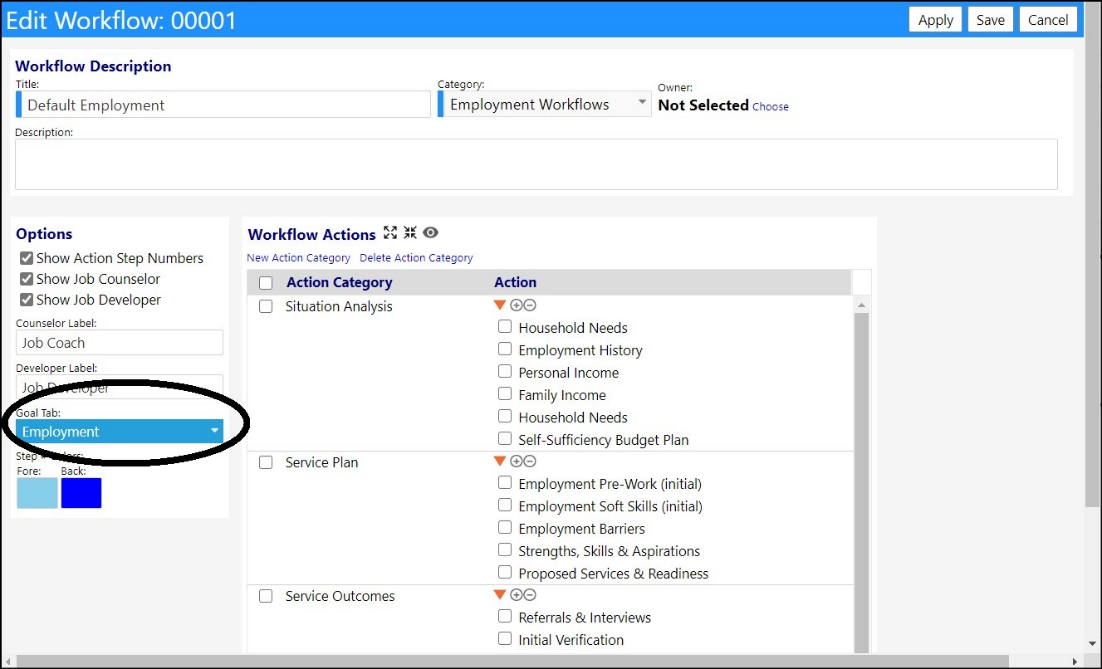Add action to Service Outcomes plus icon
This screenshot has width=1102, height=669.
[x=516, y=595]
